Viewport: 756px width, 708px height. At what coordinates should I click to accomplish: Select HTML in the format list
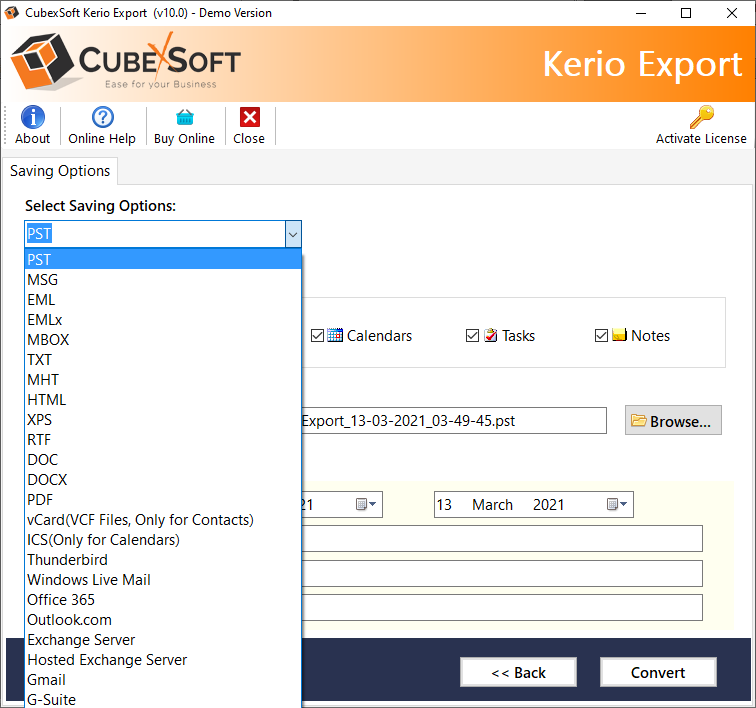point(163,400)
